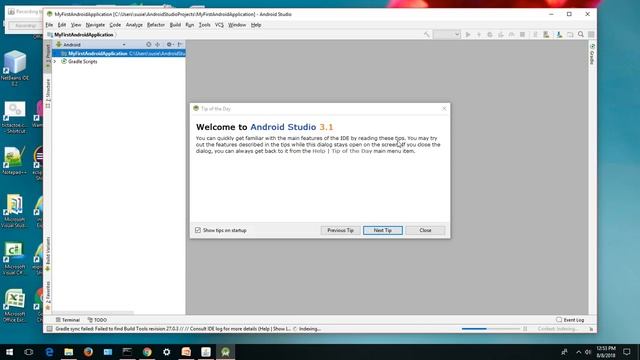This screenshot has height=360, width=640.
Task: Open File Explorer from taskbar
Action: [69, 352]
